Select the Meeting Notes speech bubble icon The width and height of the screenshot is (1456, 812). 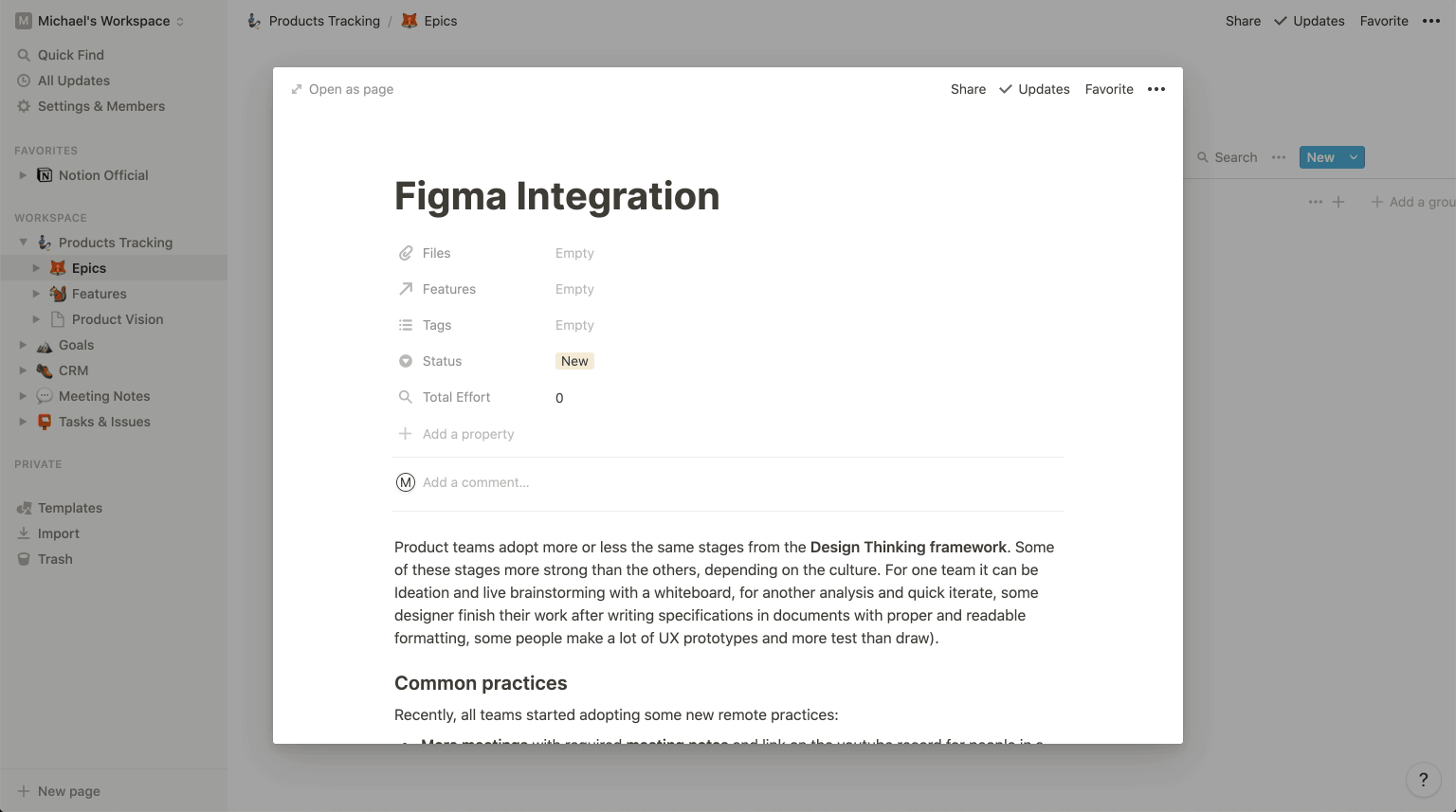44,395
